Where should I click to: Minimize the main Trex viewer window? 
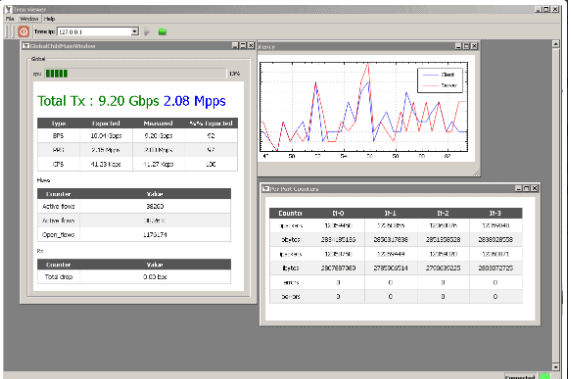(538, 9)
